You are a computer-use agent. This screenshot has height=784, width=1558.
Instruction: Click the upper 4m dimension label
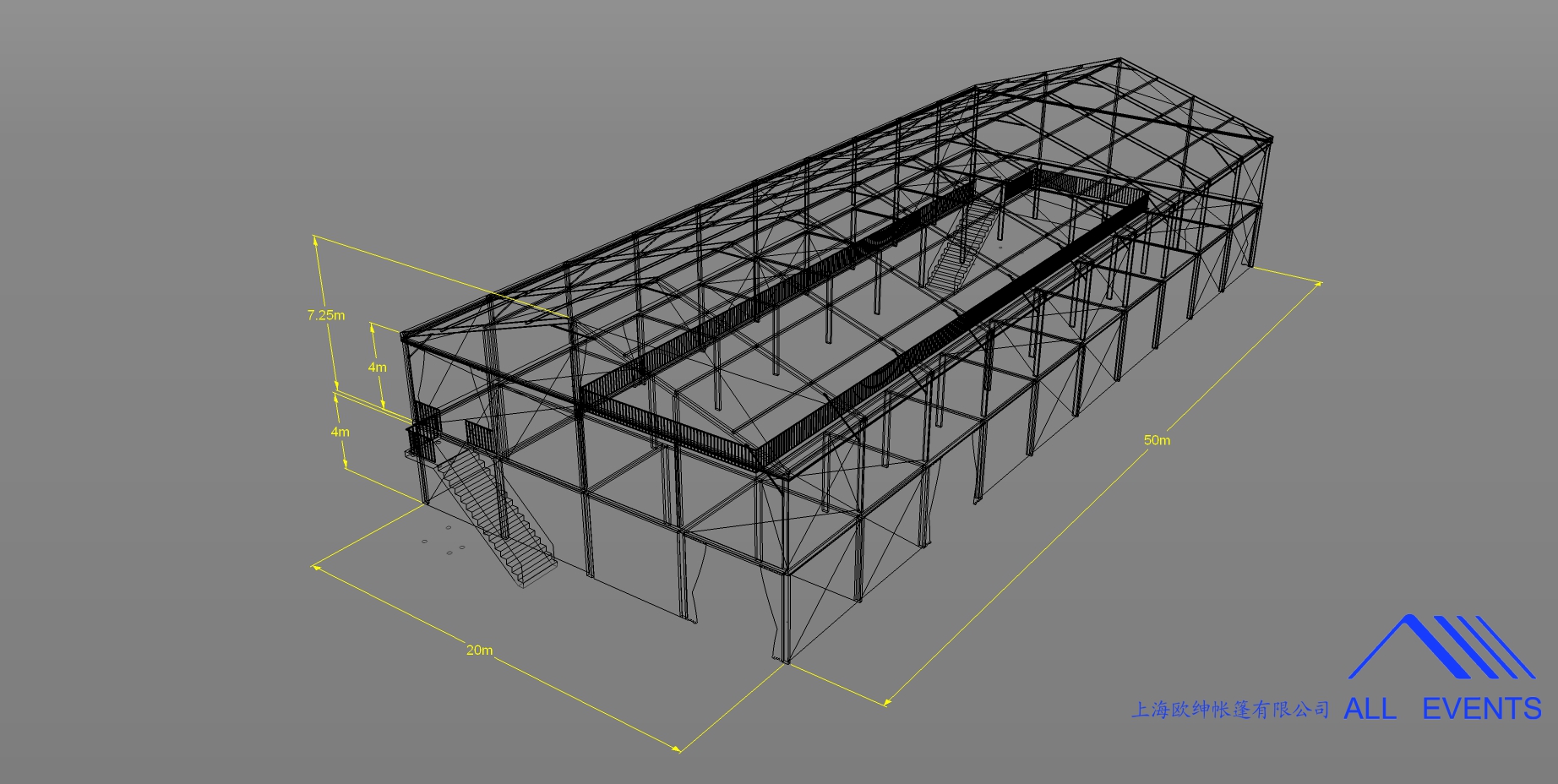(377, 367)
